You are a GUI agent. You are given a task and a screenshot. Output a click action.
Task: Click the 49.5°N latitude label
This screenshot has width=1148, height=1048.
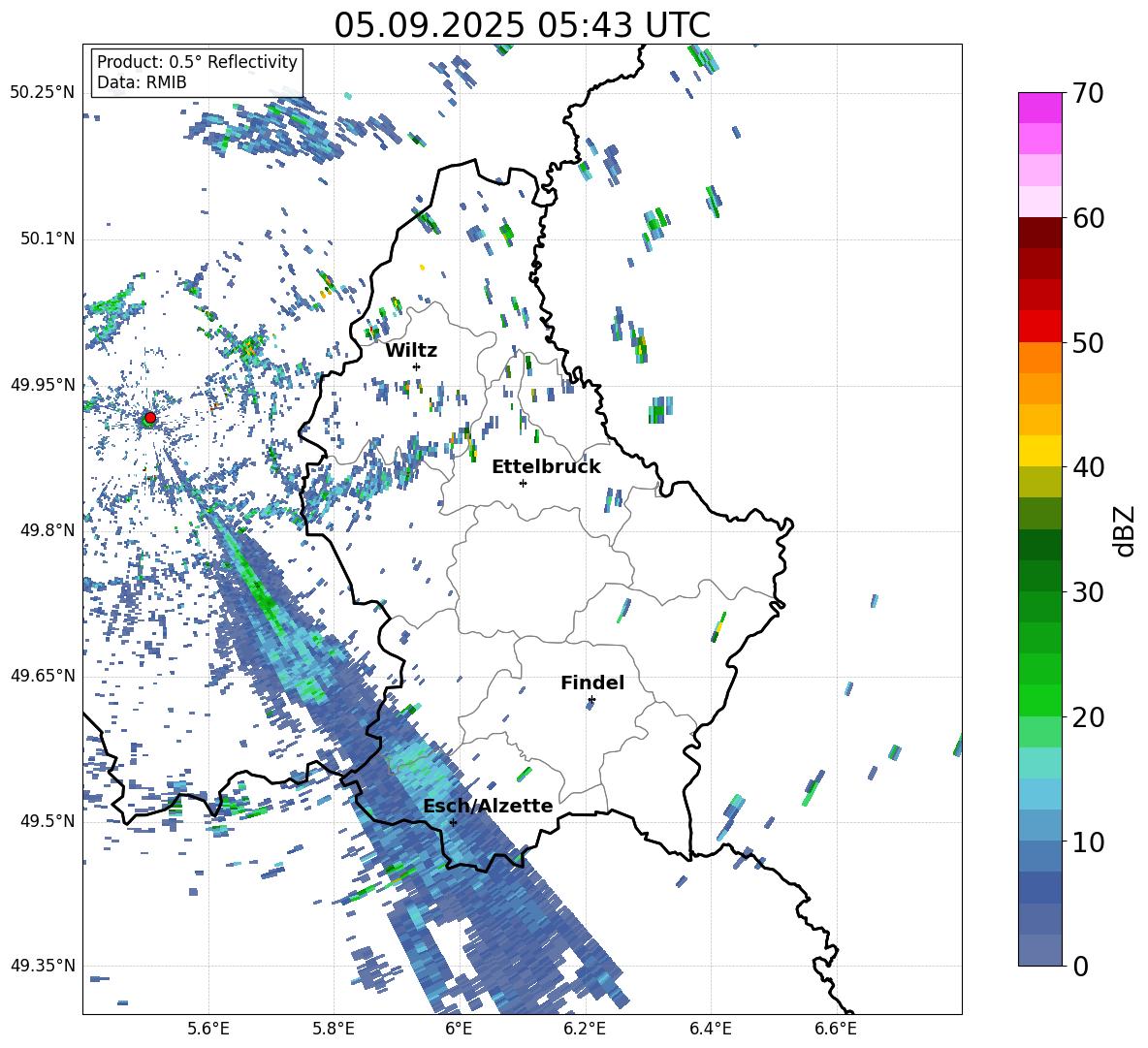point(48,820)
